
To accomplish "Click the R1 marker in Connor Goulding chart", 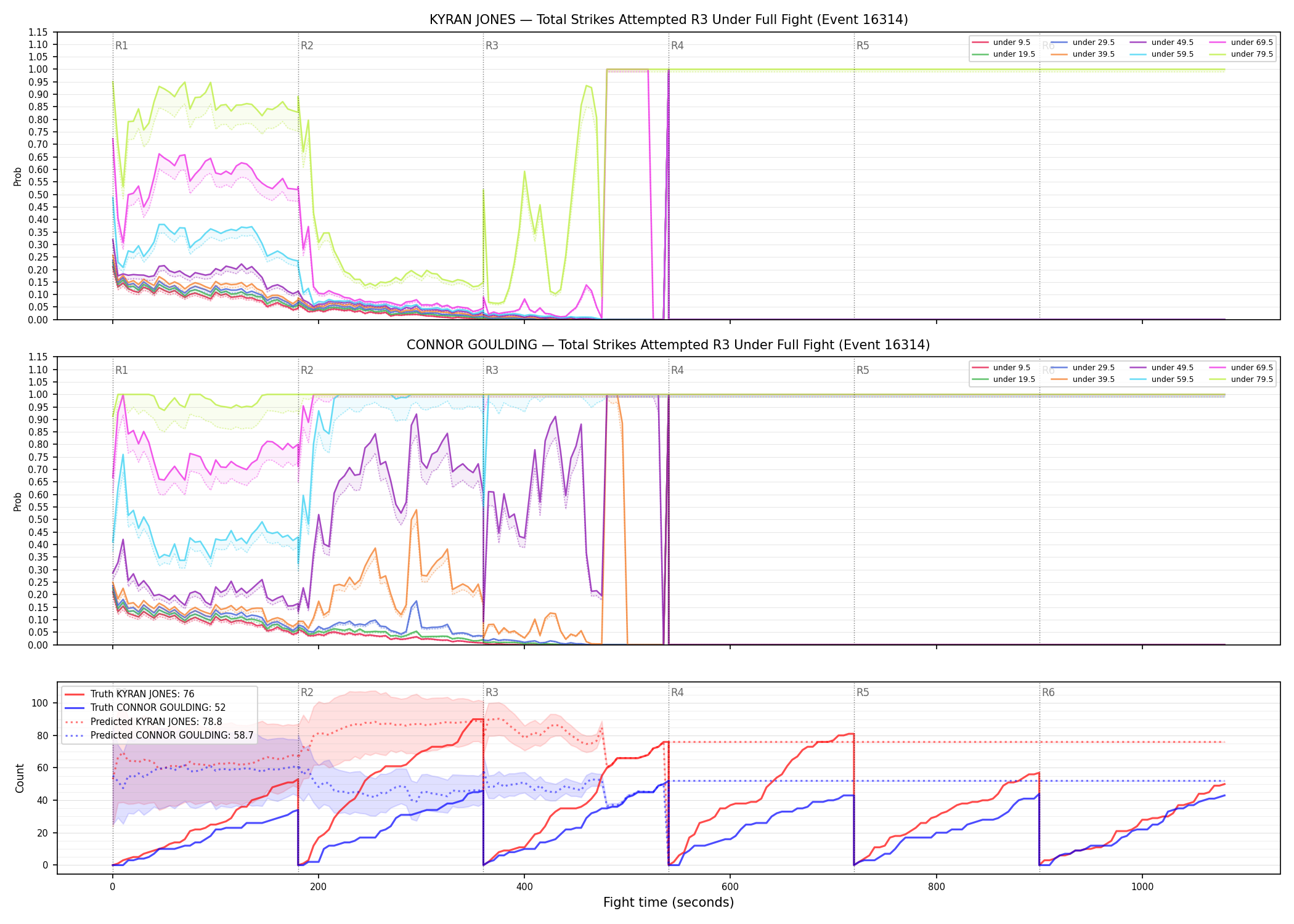I will coord(121,370).
